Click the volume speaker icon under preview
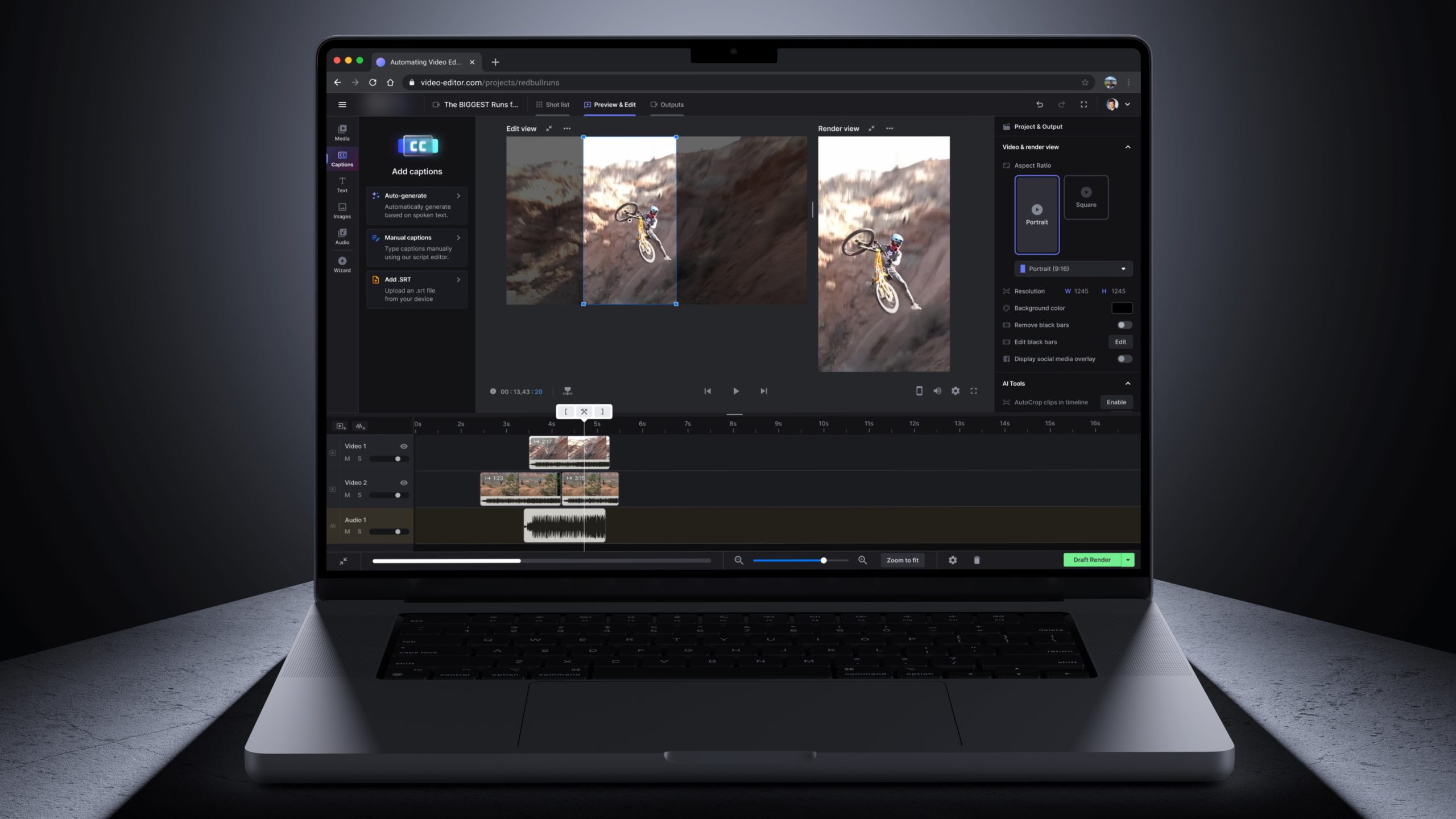 click(x=937, y=391)
